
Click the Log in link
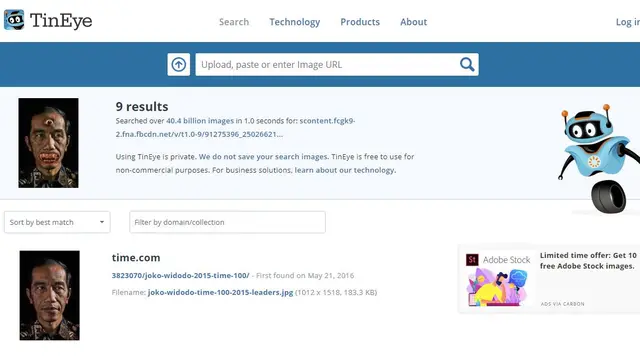(x=628, y=22)
